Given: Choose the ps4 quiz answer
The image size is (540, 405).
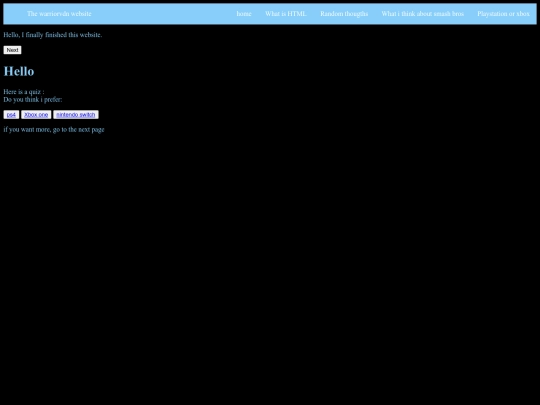Looking at the screenshot, I should (11, 115).
